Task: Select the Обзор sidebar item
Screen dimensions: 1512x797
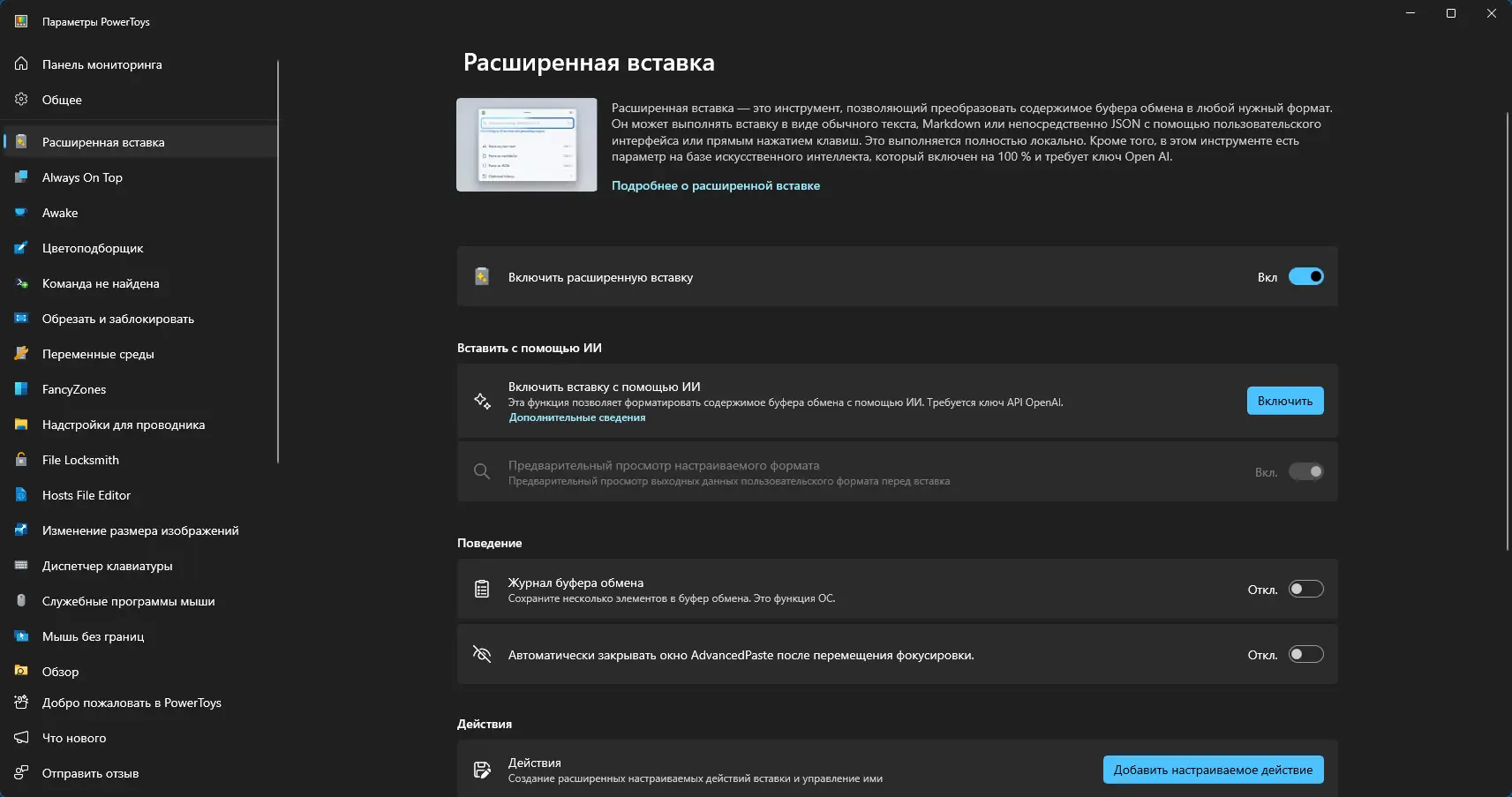Action: pyautogui.click(x=141, y=672)
